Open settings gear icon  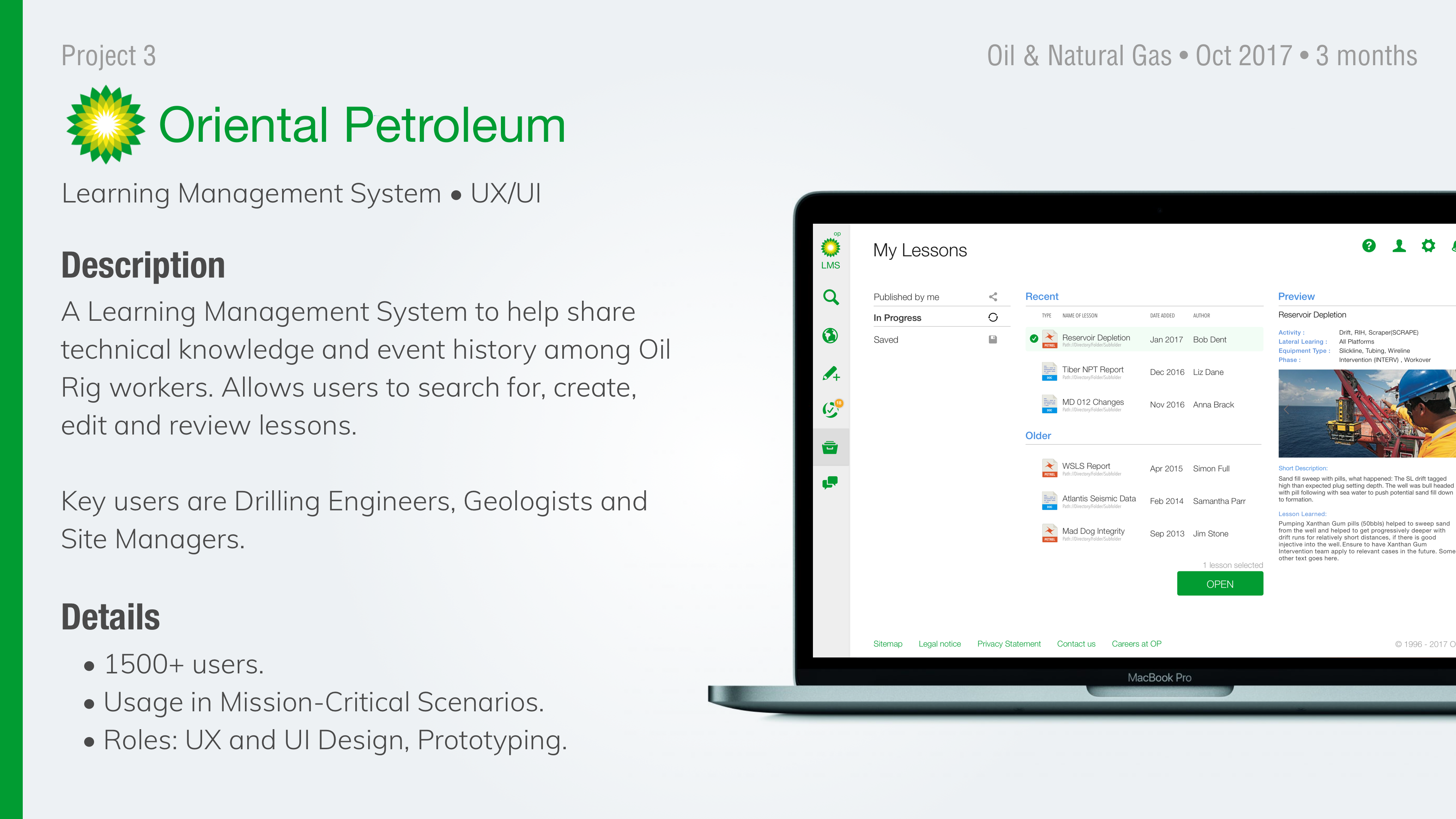[1428, 246]
